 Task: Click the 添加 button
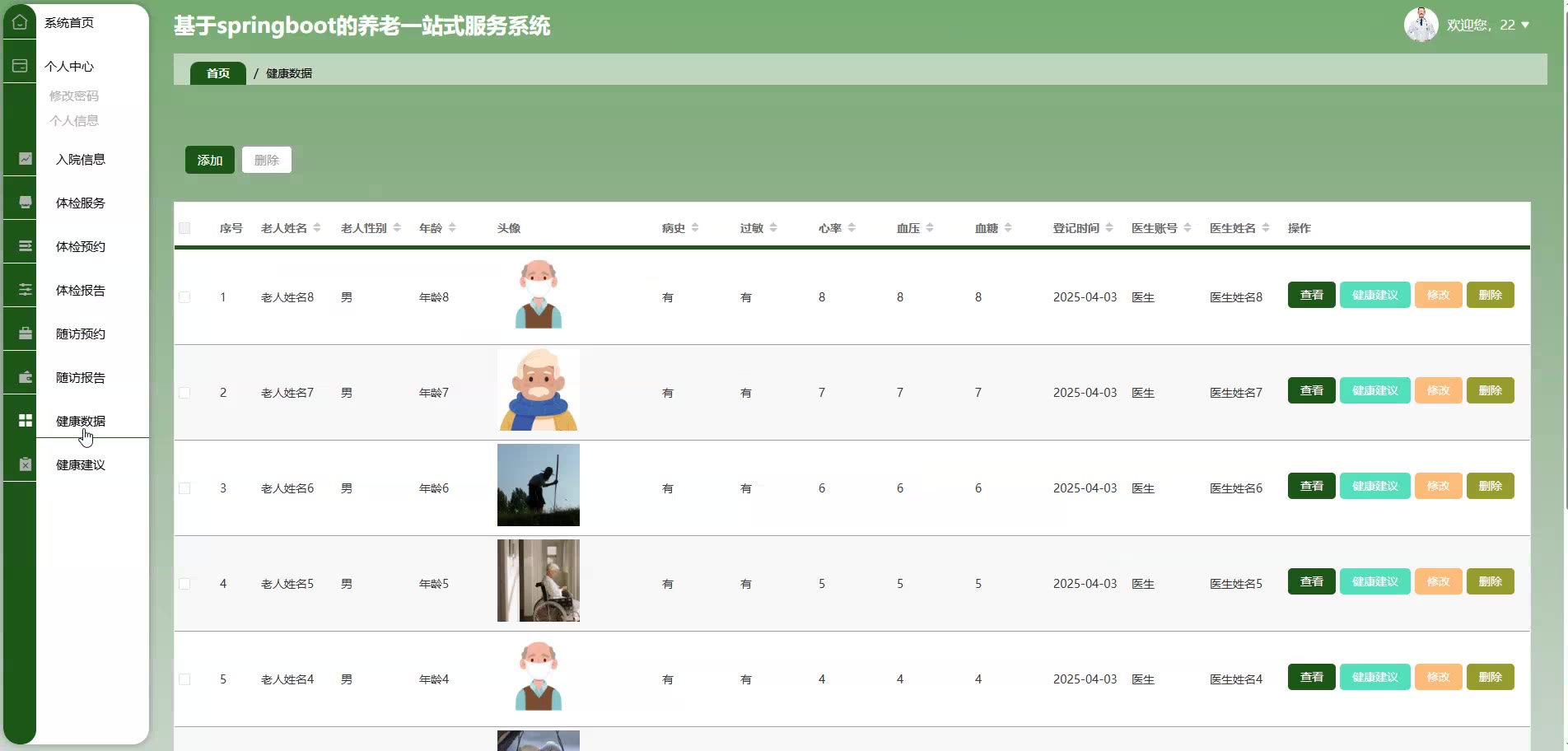click(x=210, y=160)
